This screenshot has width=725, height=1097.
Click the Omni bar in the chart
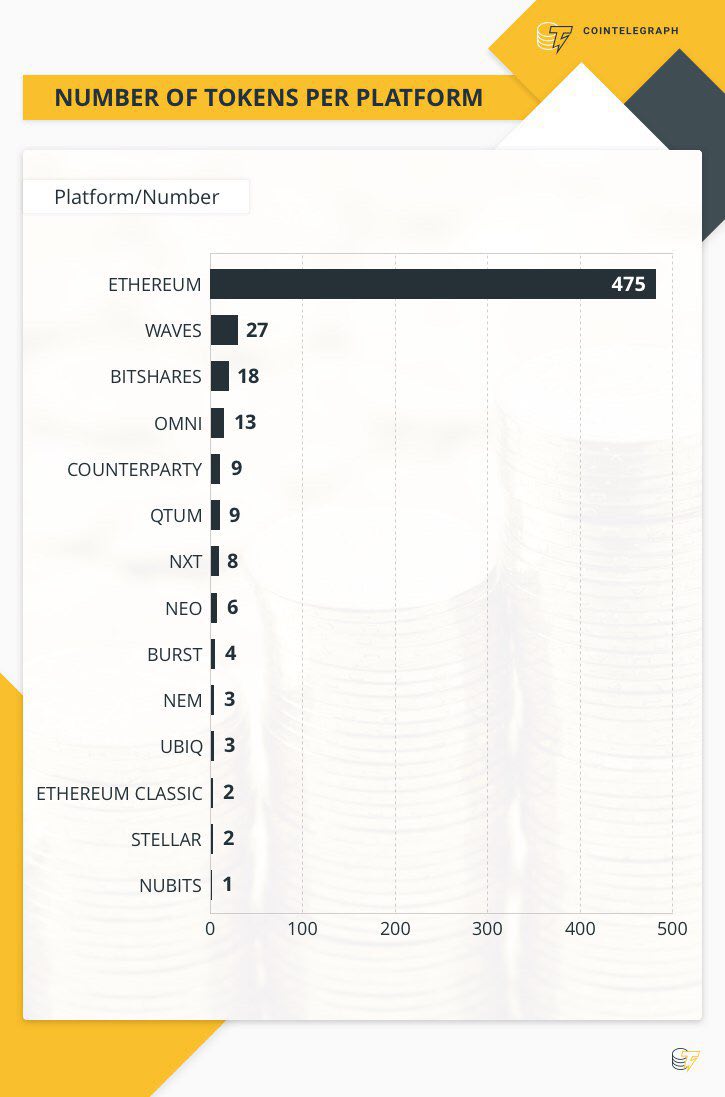point(218,423)
